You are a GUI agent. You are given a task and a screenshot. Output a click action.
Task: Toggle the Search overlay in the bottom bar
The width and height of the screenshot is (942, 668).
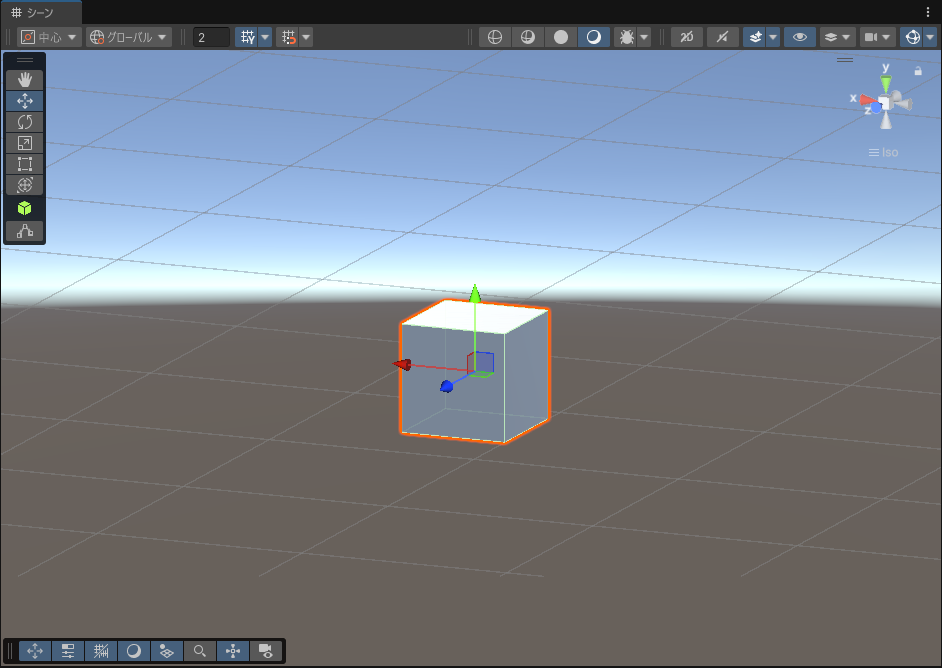click(x=200, y=651)
